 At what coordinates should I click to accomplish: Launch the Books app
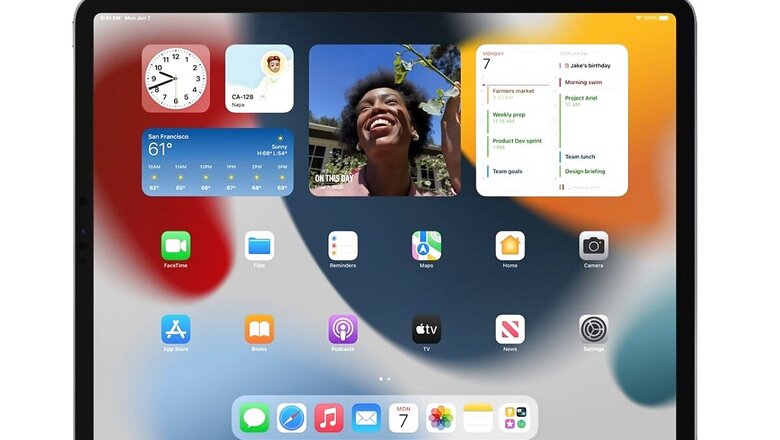(x=259, y=329)
